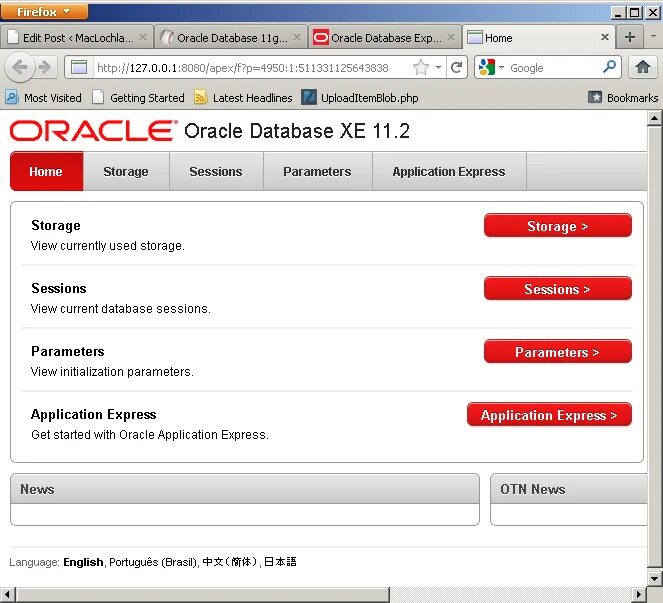663x603 pixels.
Task: Open the Most Visited bookmarks folder
Action: 43,98
